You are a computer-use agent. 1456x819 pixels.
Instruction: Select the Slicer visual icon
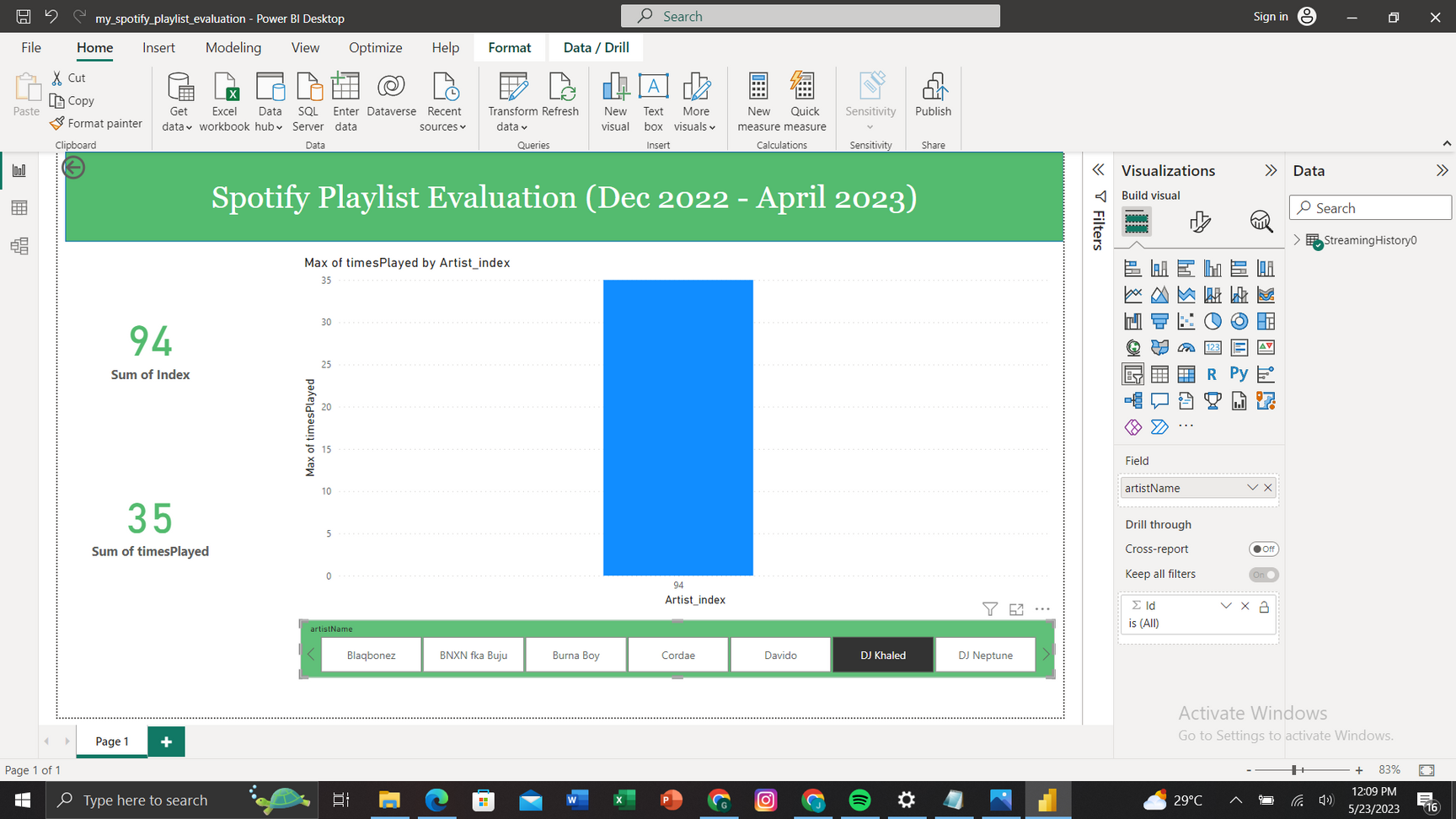tap(1132, 374)
